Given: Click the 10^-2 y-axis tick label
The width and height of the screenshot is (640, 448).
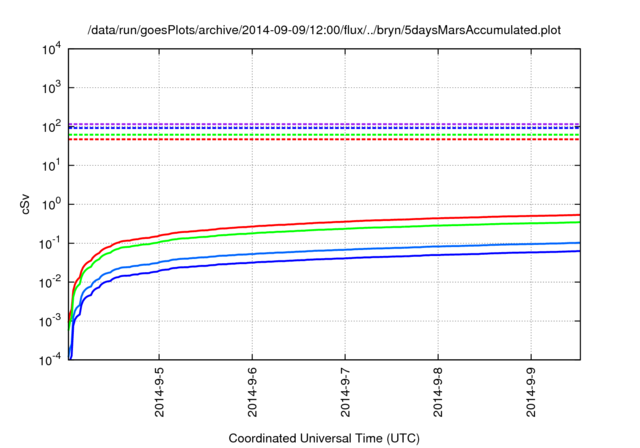Looking at the screenshot, I should pyautogui.click(x=49, y=282).
